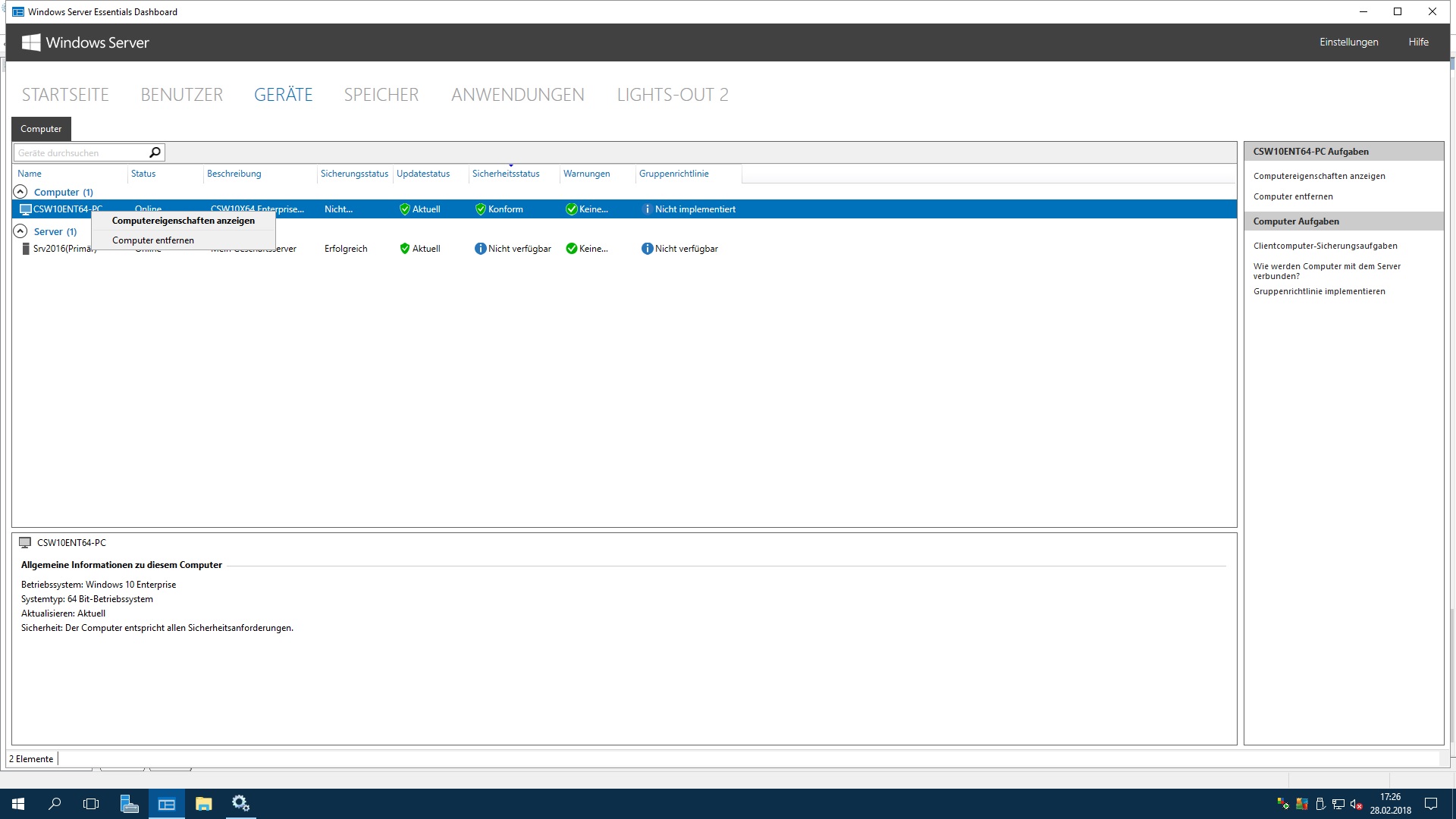Click the Sicherheitsstatus 'Konform' icon for CSW10ENT64-PC
The image size is (1456, 819).
(479, 209)
